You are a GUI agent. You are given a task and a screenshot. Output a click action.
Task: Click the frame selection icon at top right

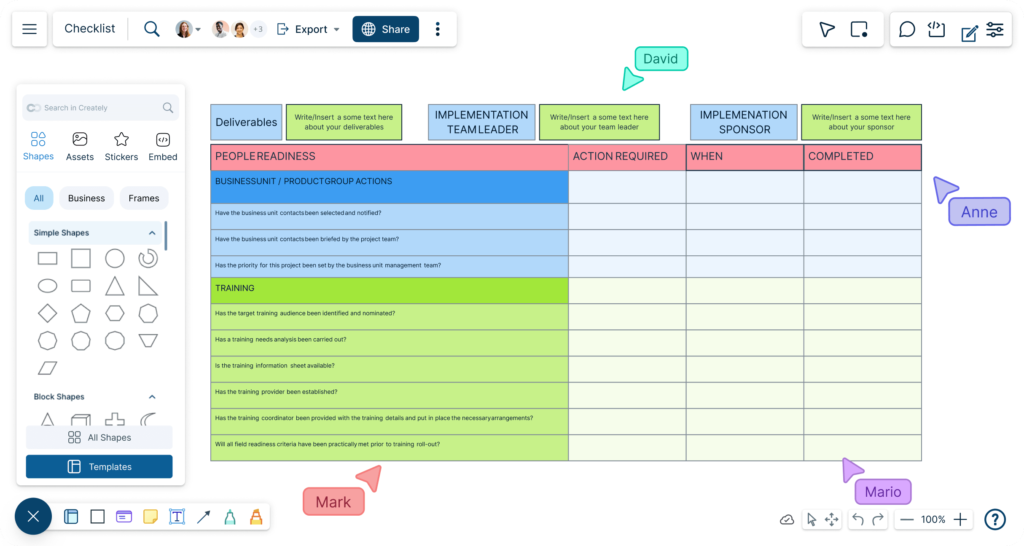click(x=859, y=29)
